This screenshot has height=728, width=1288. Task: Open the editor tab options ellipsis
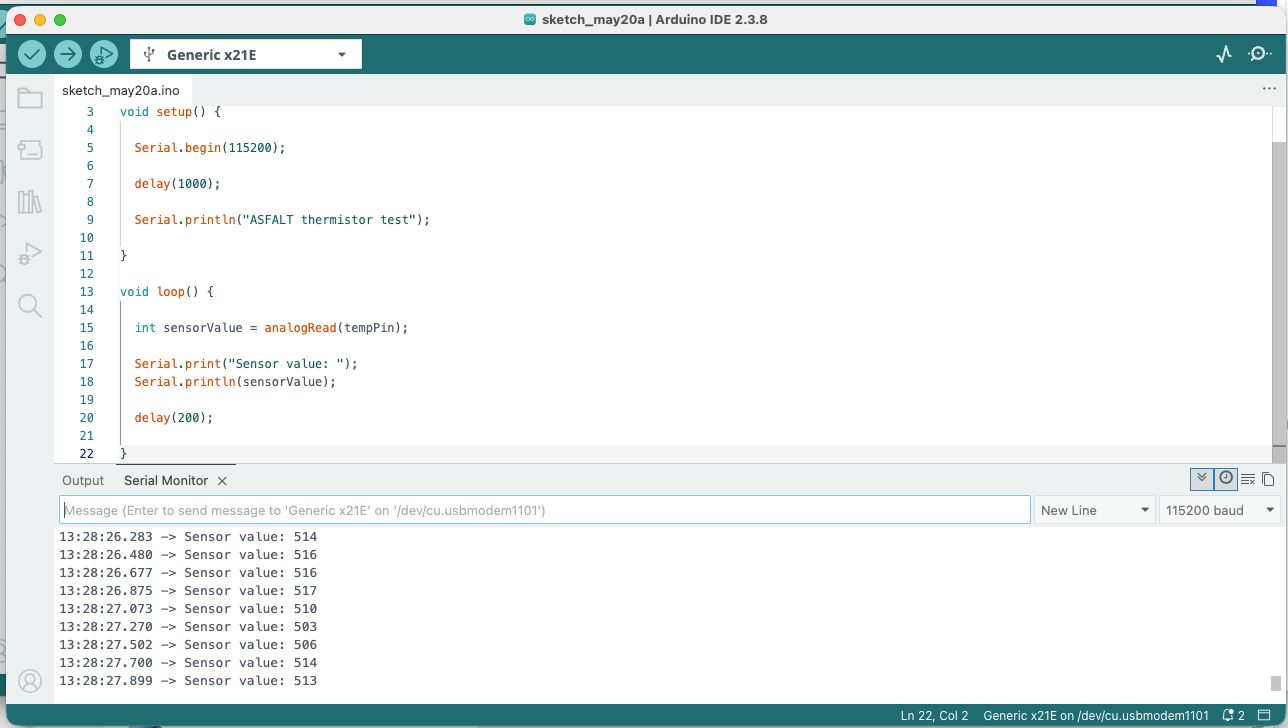tap(1269, 89)
